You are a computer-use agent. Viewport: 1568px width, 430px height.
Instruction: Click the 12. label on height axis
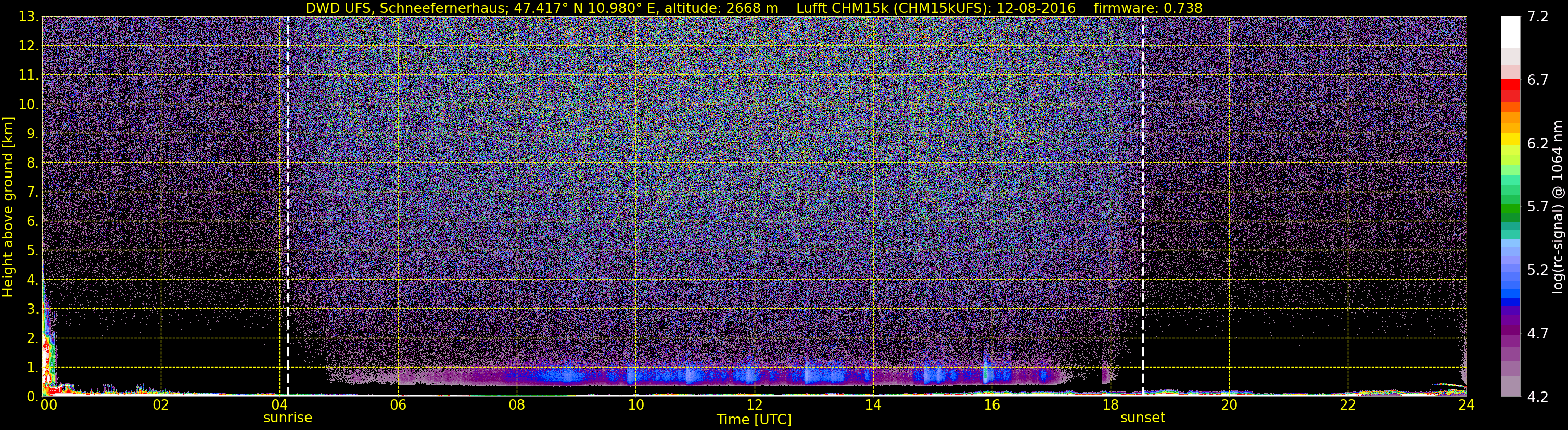tap(29, 46)
